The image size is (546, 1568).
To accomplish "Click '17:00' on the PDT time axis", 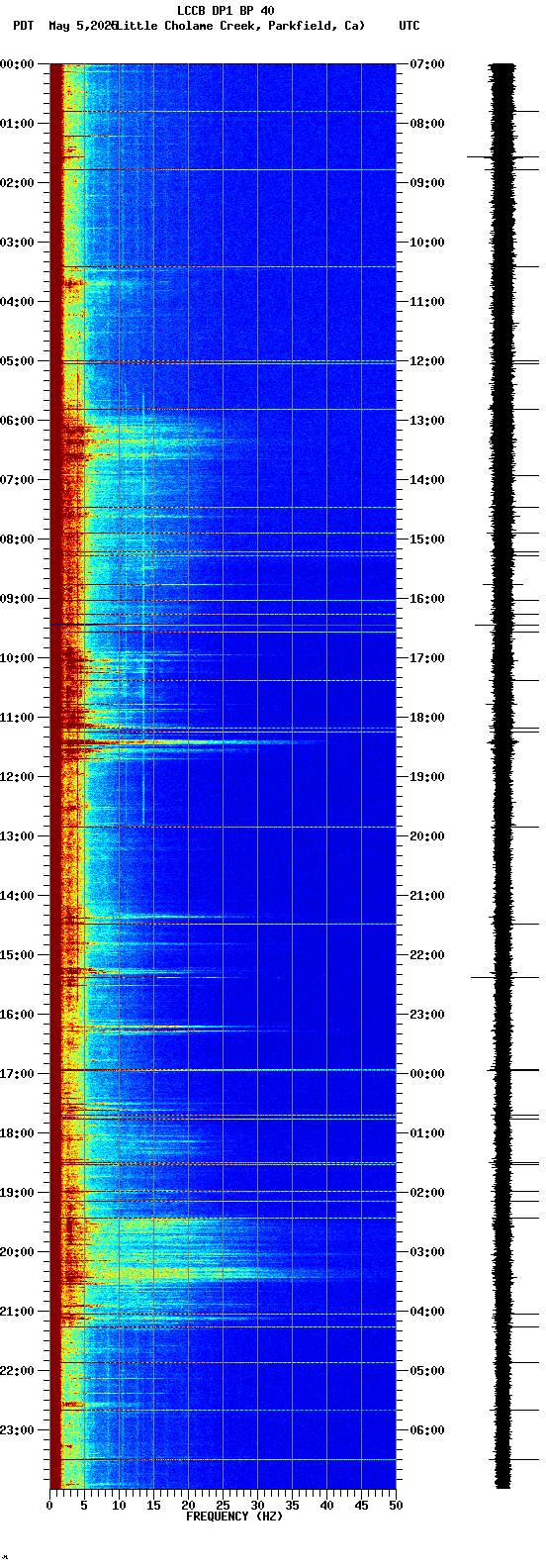I will pos(17,1074).
